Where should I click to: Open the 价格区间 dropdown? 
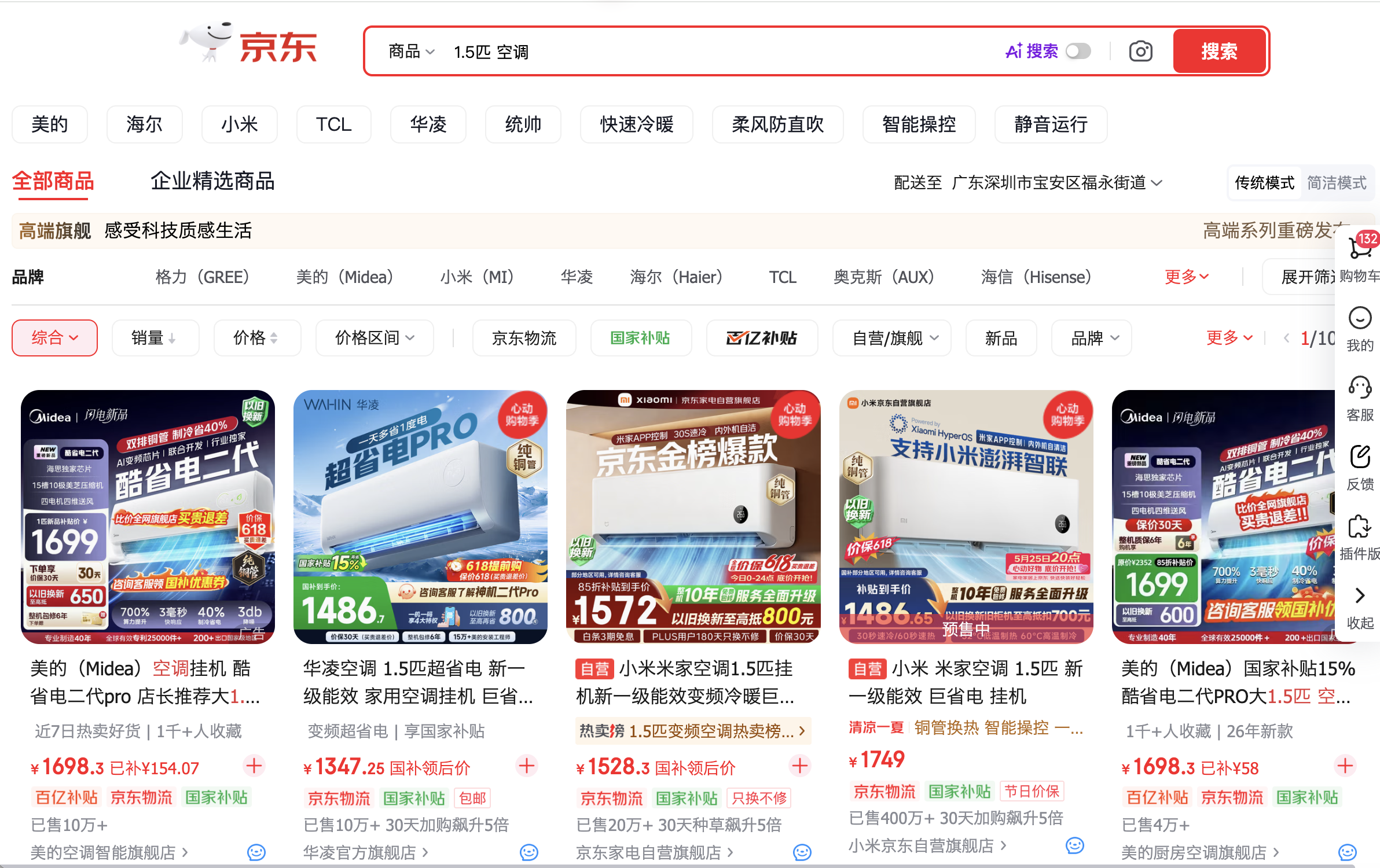(x=375, y=338)
